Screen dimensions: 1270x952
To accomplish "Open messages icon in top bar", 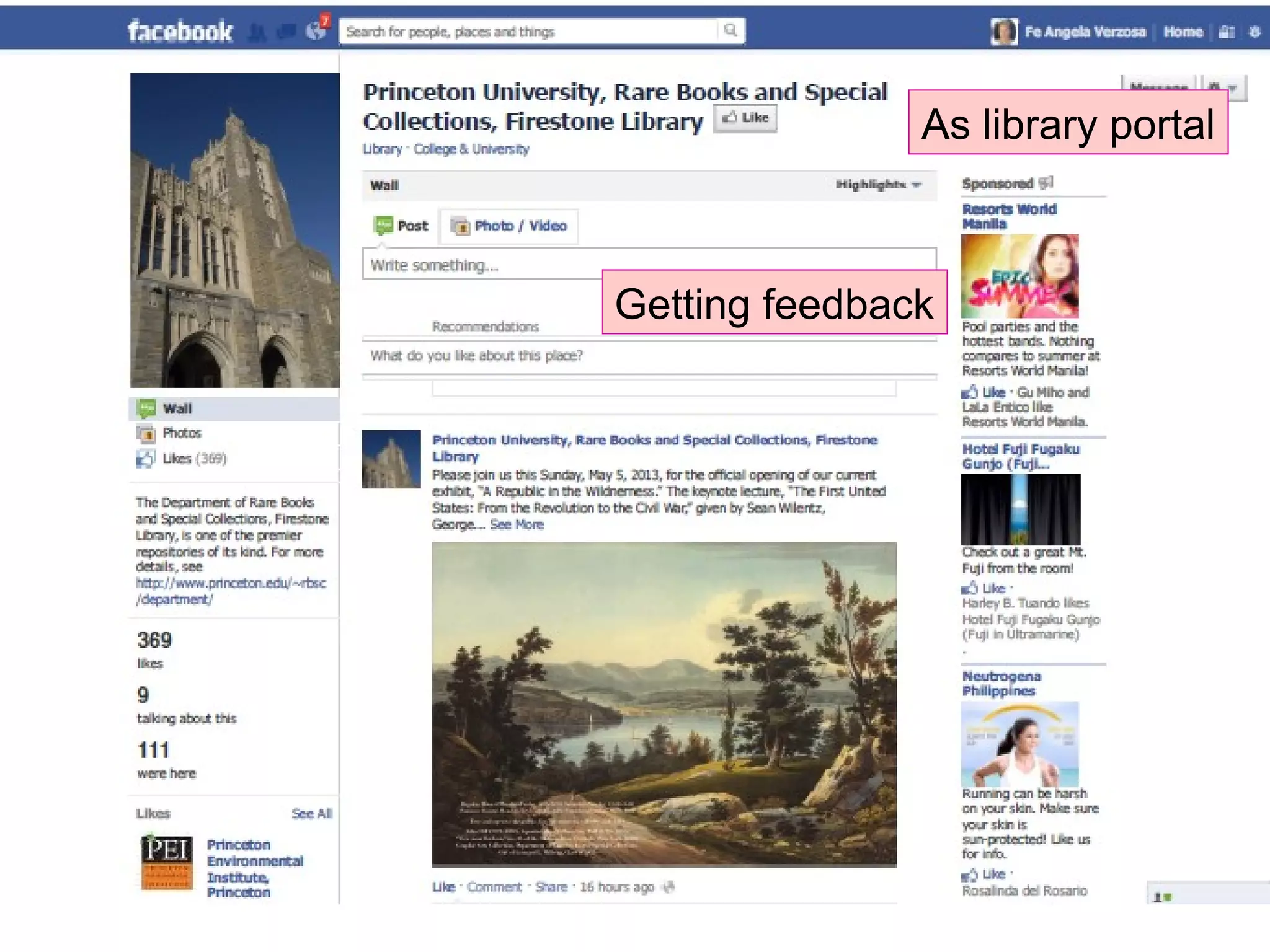I will click(286, 32).
